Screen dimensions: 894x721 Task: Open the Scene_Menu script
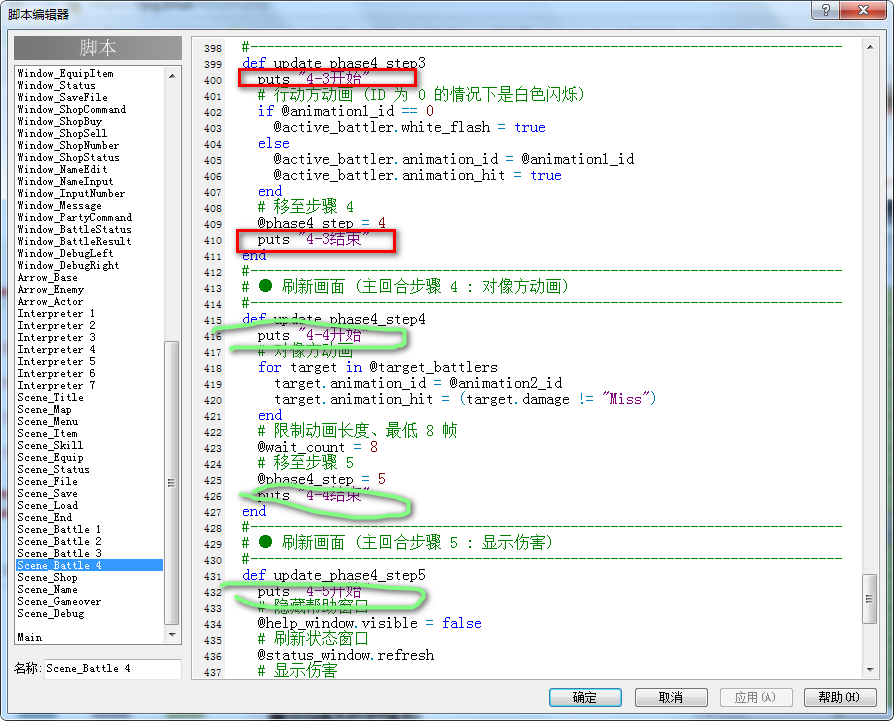pyautogui.click(x=47, y=421)
